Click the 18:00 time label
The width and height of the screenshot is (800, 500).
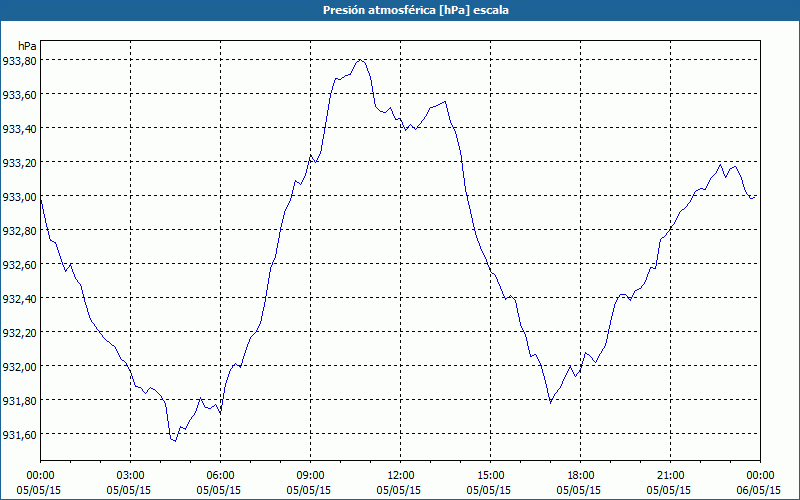click(x=581, y=476)
